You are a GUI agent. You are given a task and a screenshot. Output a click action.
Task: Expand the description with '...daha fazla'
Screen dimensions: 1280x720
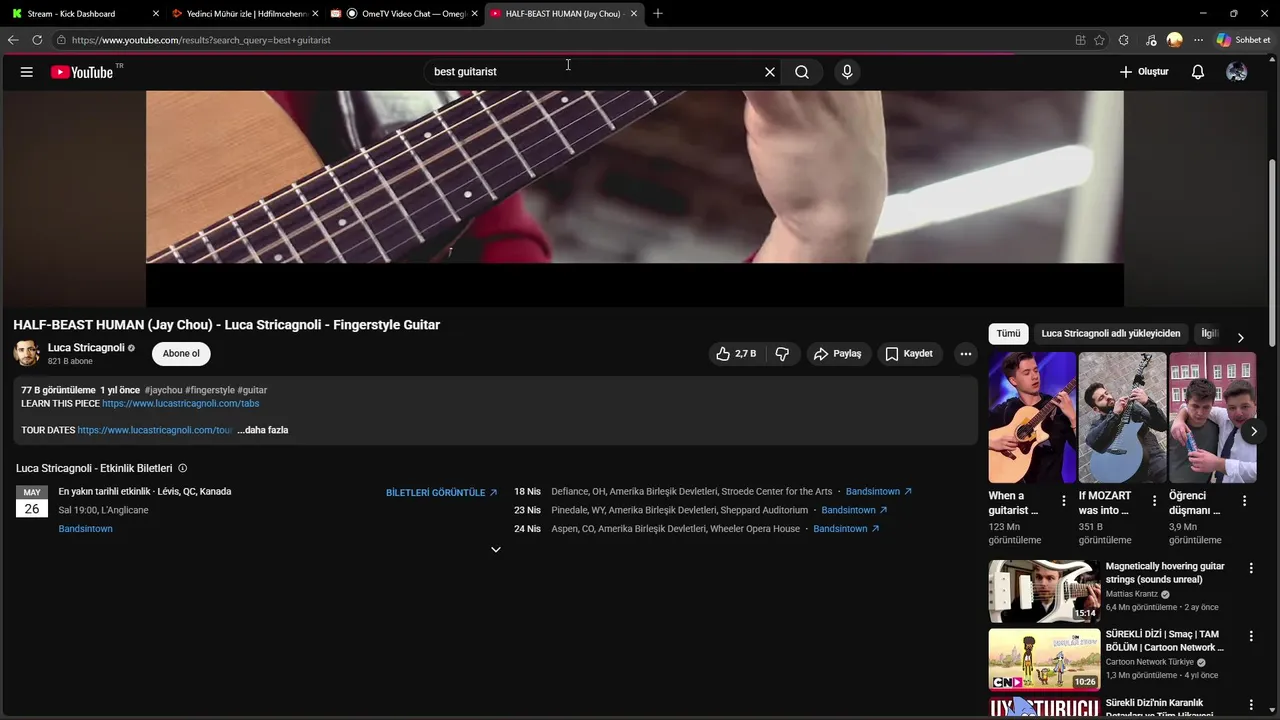(263, 430)
